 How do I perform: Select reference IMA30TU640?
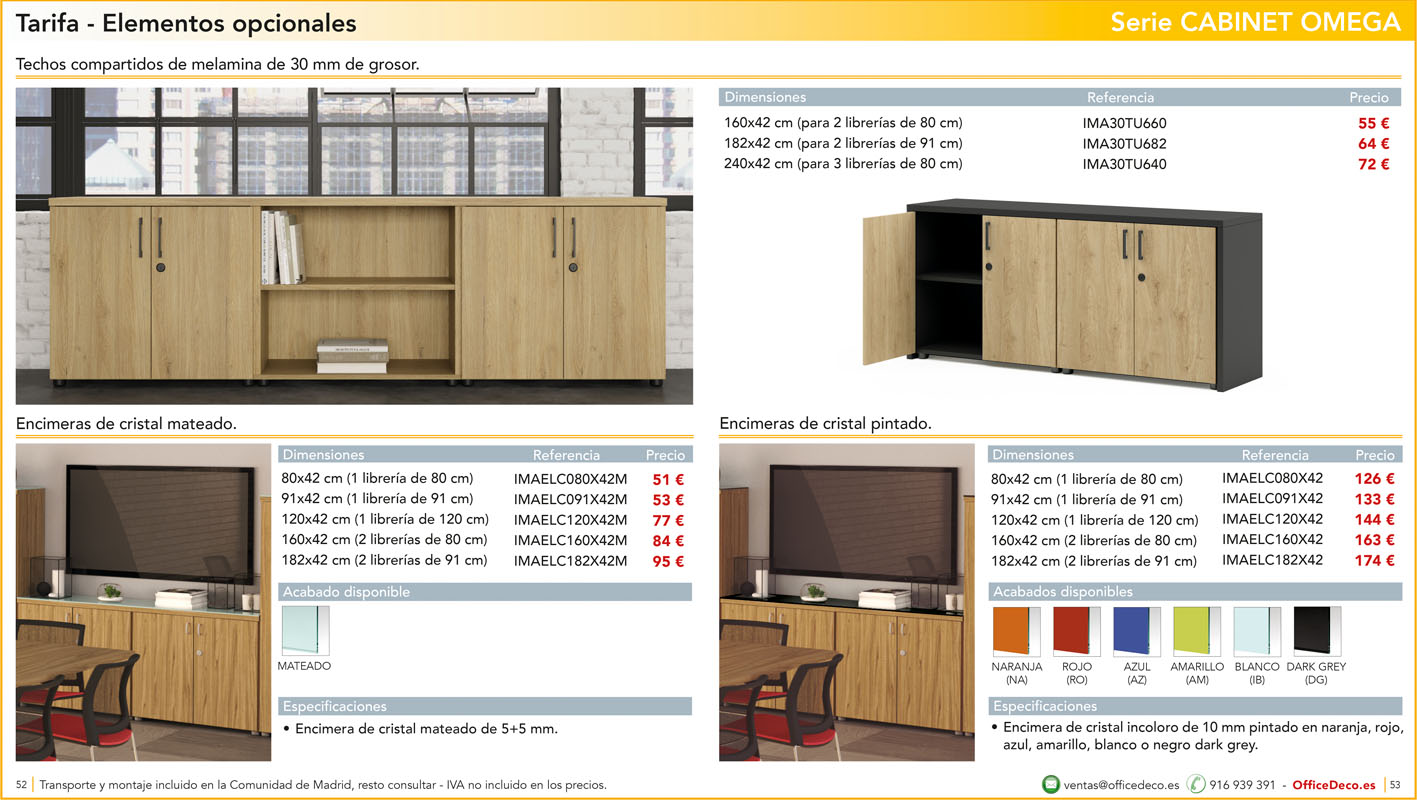(x=1124, y=164)
